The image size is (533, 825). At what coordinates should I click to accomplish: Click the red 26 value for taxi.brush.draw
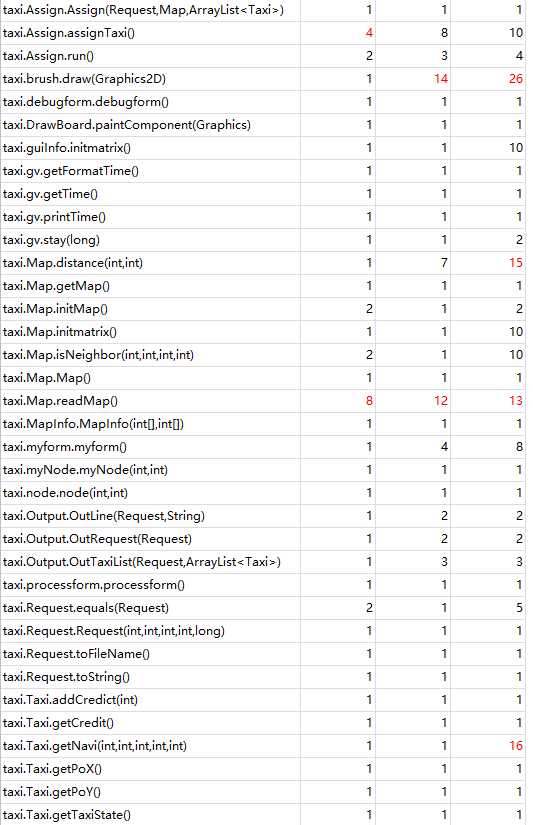pyautogui.click(x=516, y=79)
